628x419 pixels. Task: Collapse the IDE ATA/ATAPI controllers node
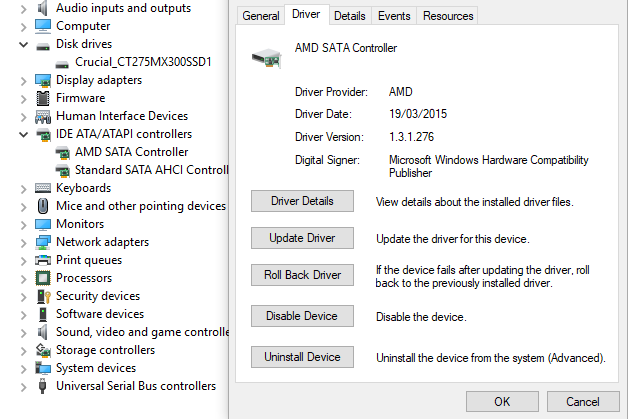pos(24,135)
